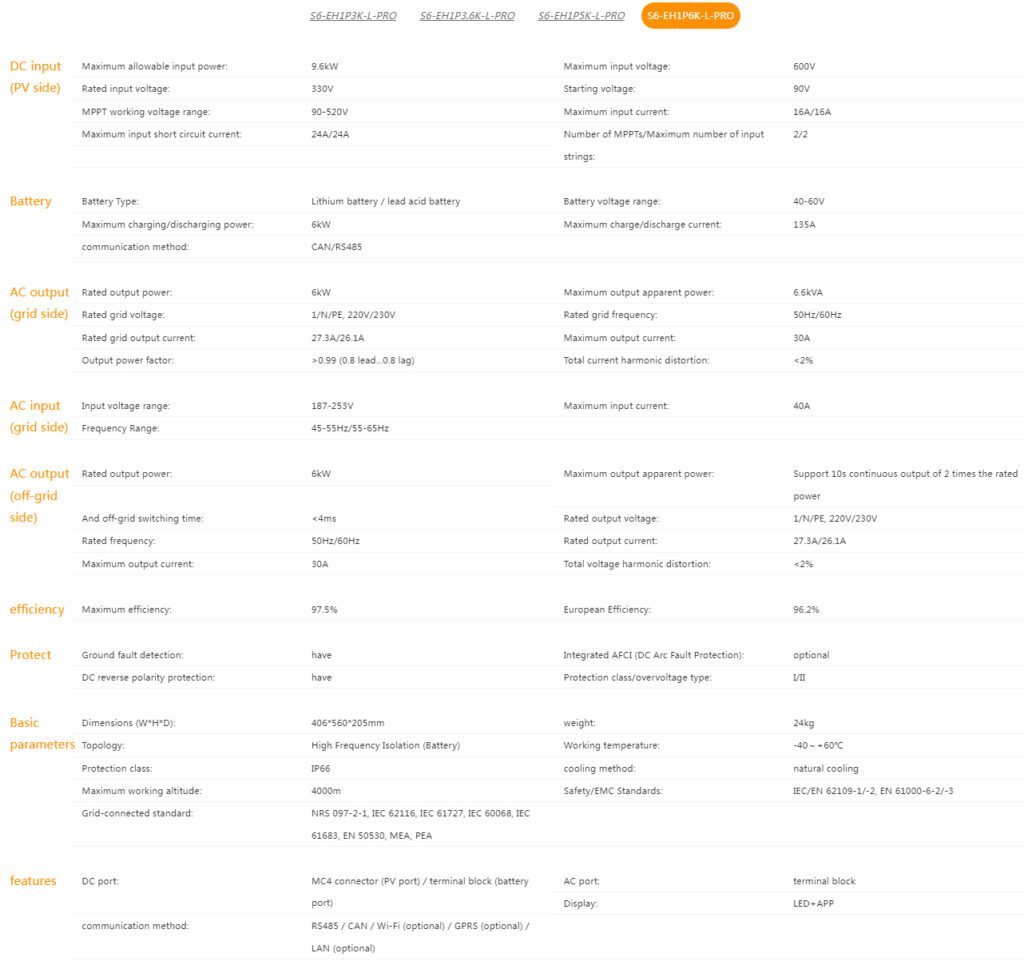This screenshot has height=961, width=1024.
Task: Click the highlighted S6-EH1P6K-L-PRO tab
Action: point(690,16)
